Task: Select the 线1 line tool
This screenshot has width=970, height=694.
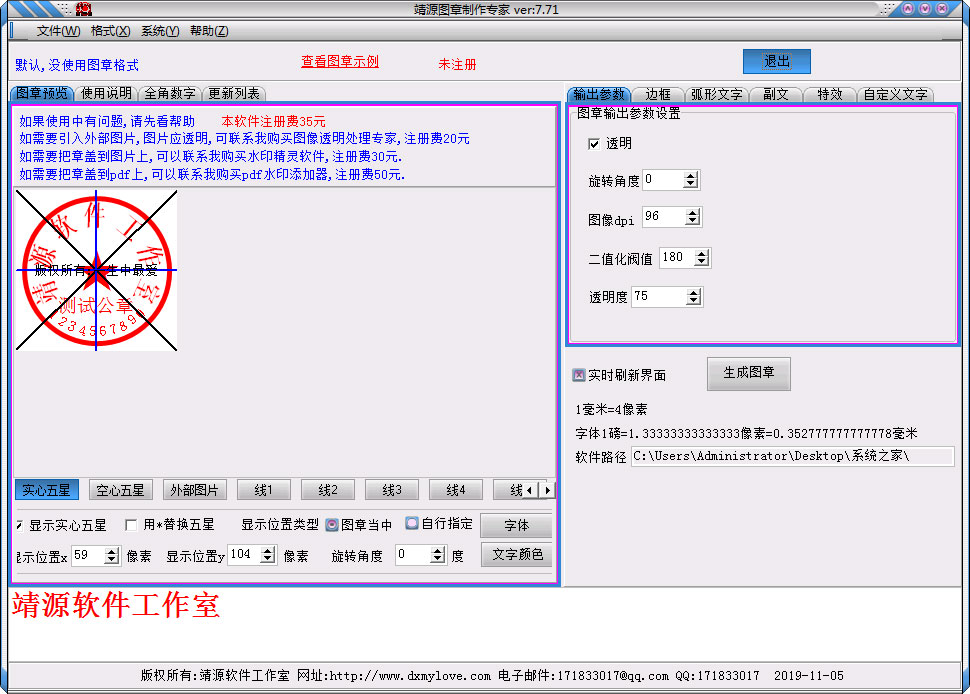Action: click(x=263, y=489)
